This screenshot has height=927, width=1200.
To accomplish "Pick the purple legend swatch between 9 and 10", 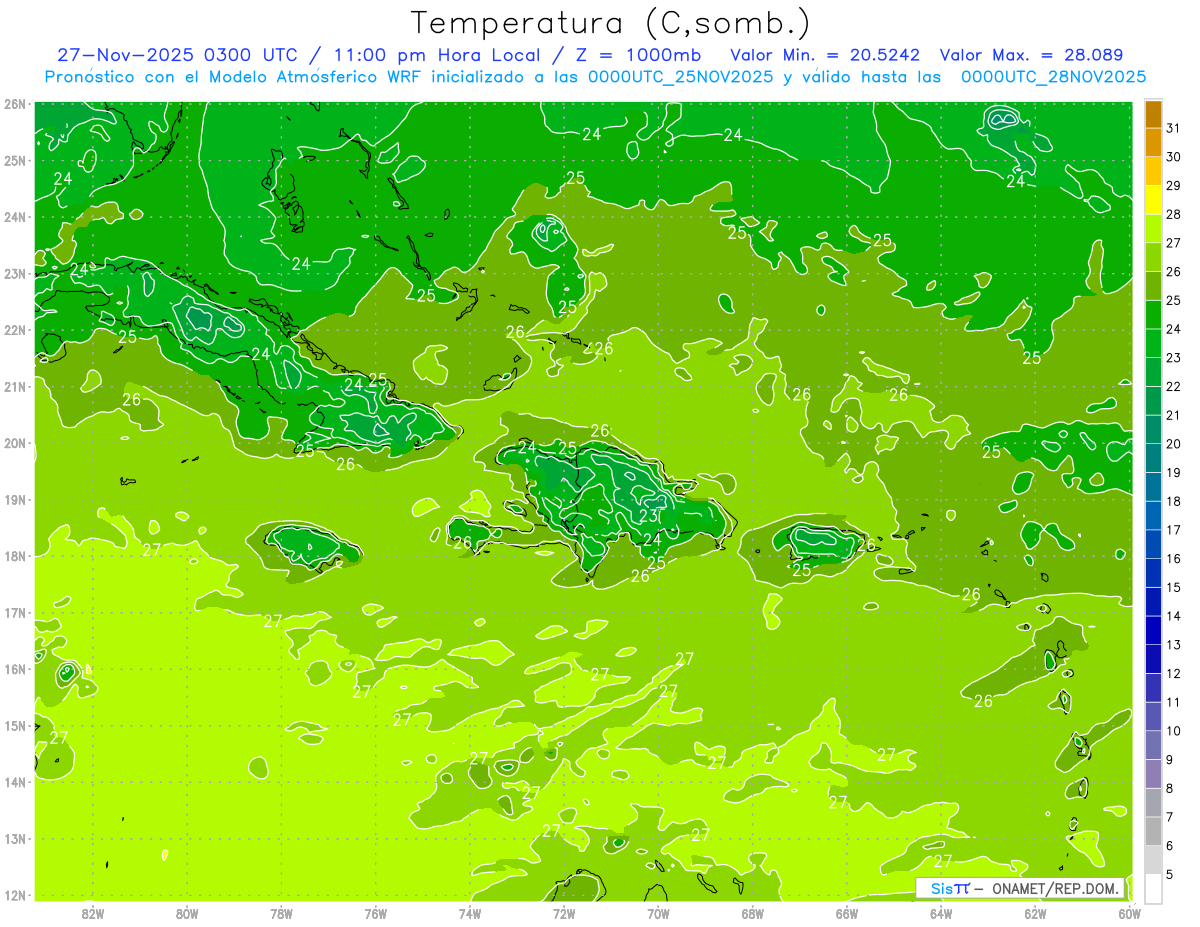I will 1153,745.
